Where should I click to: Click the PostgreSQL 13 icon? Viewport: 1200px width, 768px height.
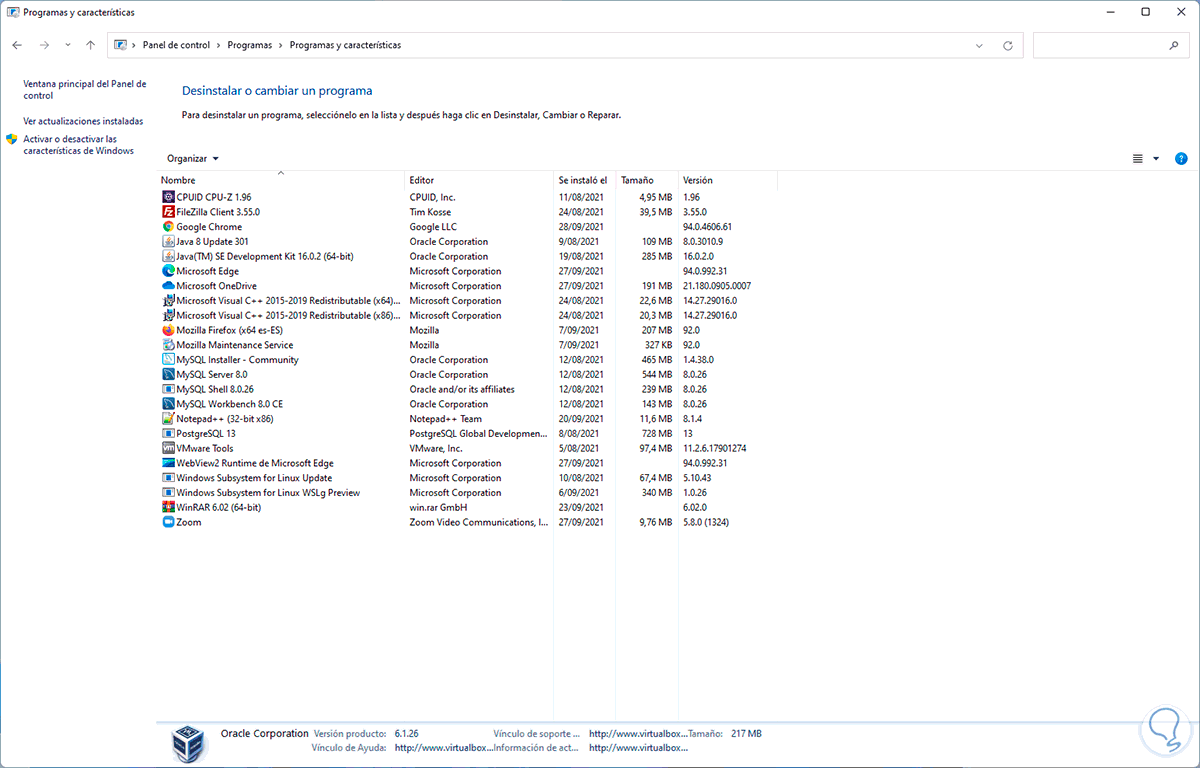pyautogui.click(x=168, y=434)
